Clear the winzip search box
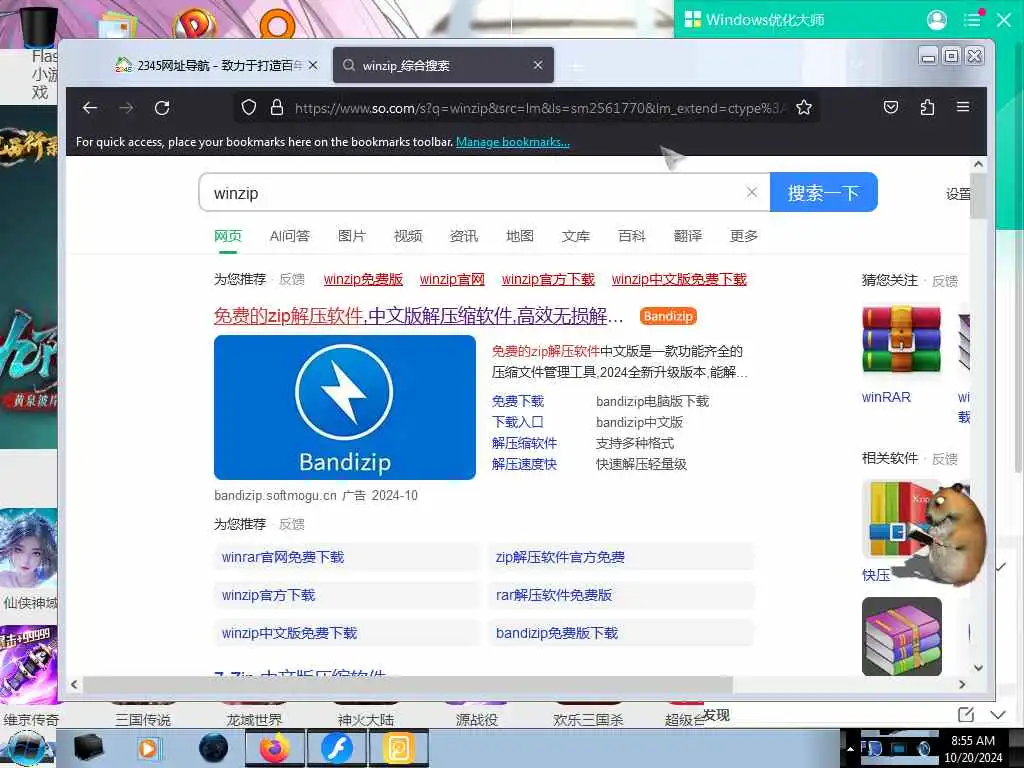 752,192
